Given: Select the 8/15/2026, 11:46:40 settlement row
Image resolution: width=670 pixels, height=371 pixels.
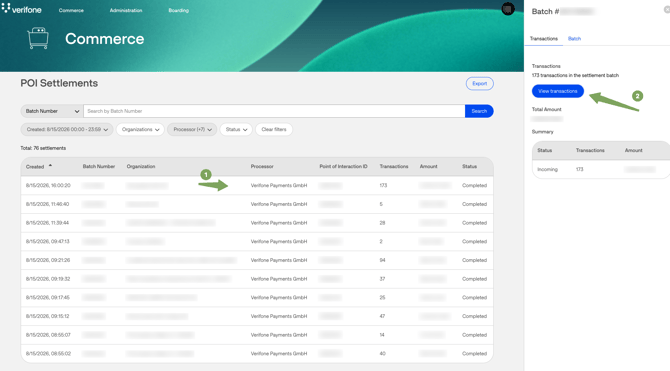Looking at the screenshot, I should 257,204.
